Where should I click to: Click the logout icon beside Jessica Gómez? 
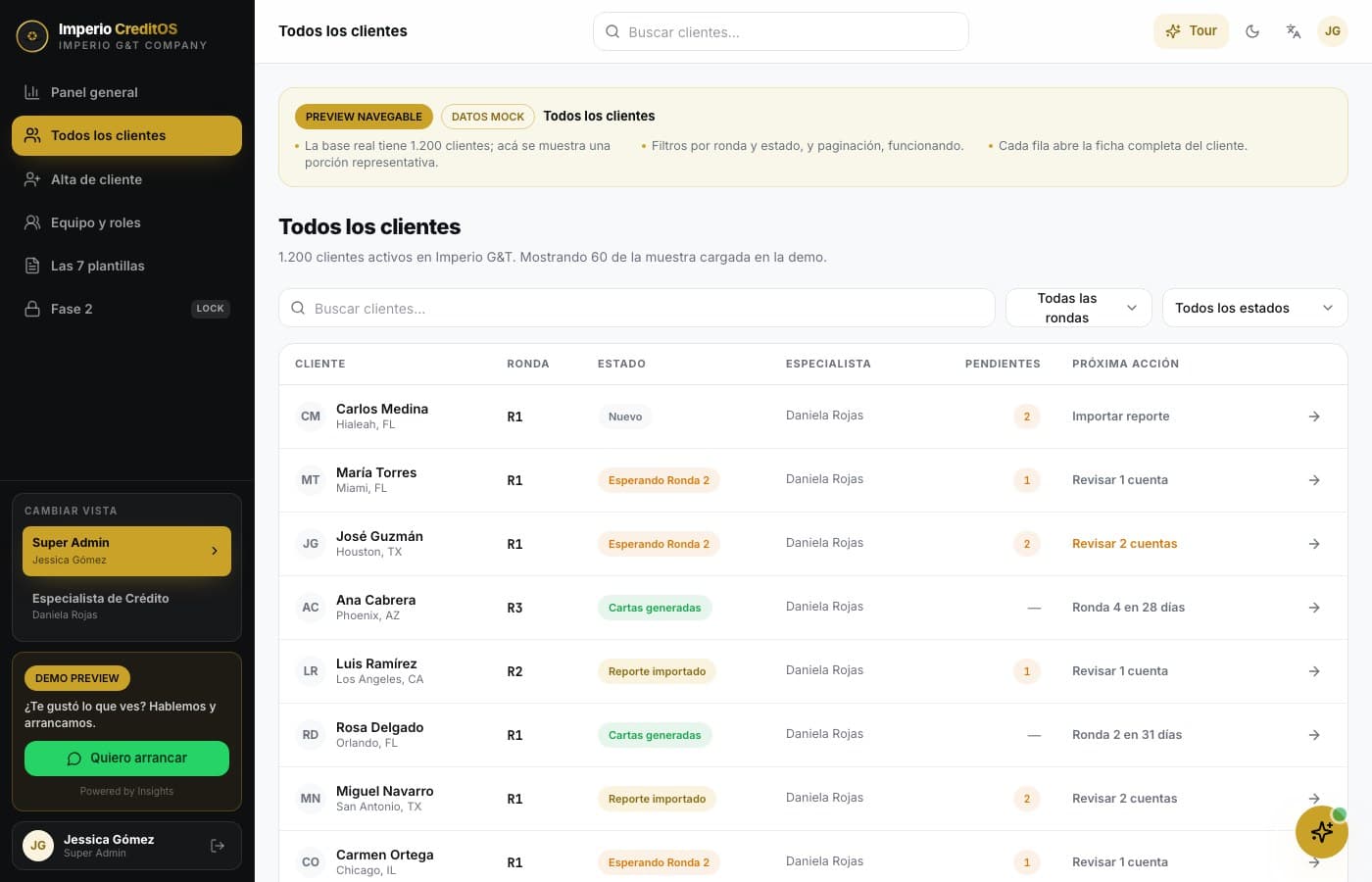218,846
